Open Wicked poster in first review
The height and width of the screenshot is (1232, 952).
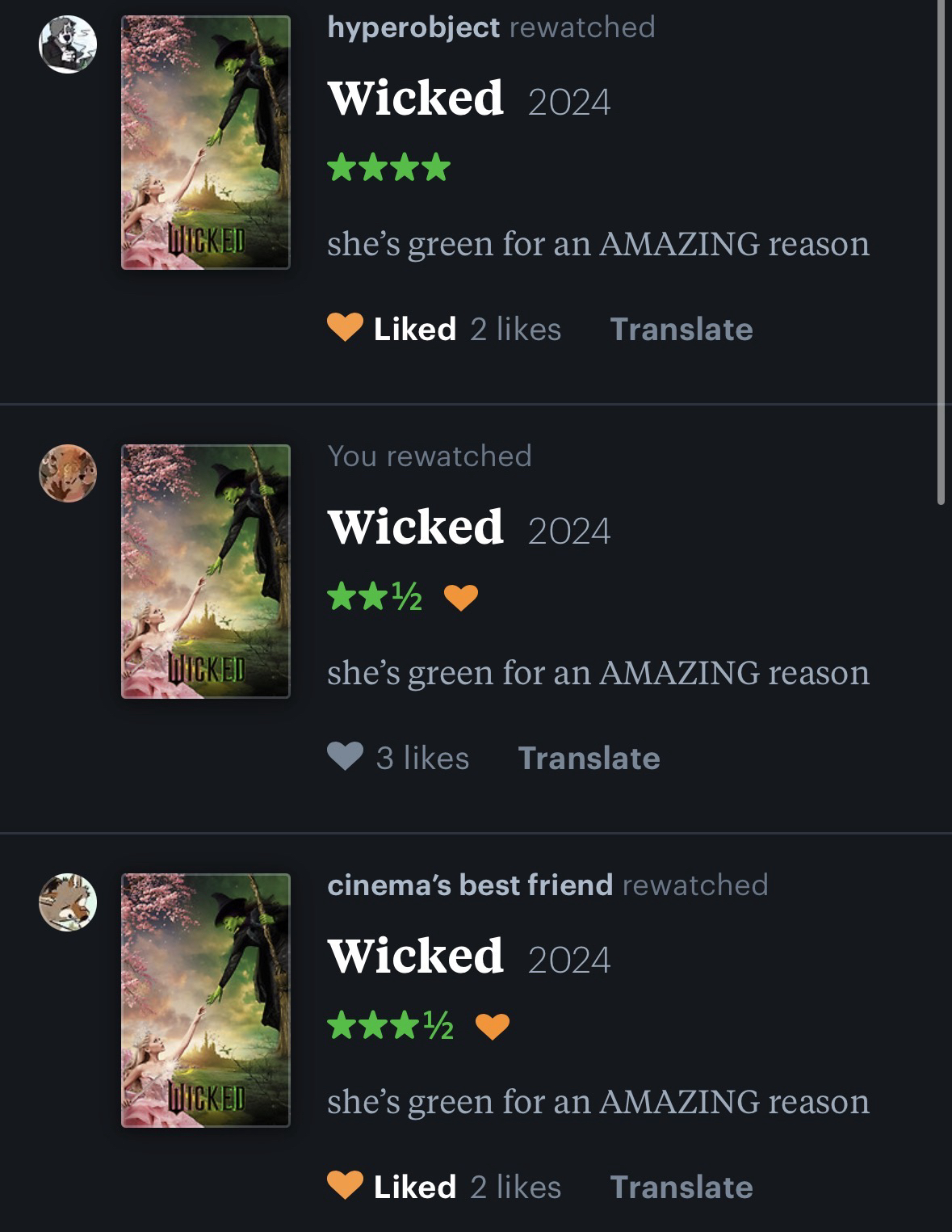tap(205, 142)
